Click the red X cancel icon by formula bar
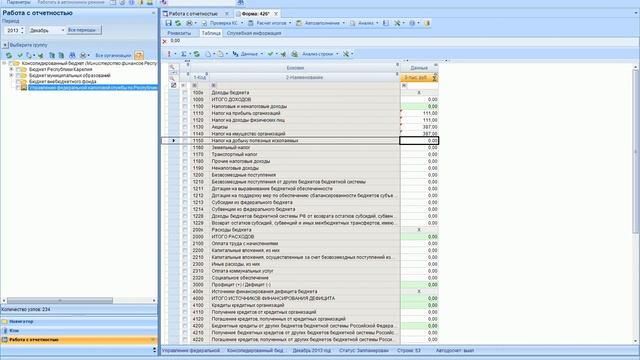The image size is (640, 360). tap(164, 41)
